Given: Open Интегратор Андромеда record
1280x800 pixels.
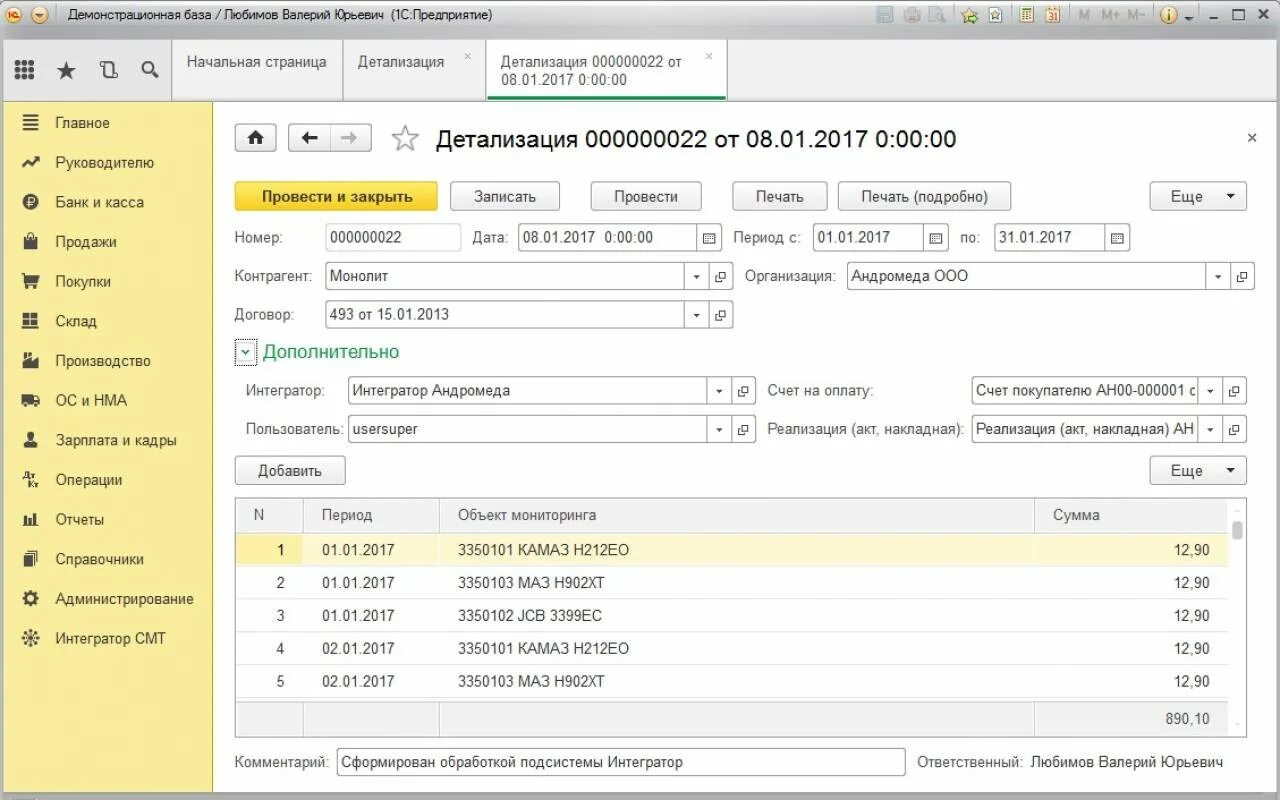Looking at the screenshot, I should (744, 391).
